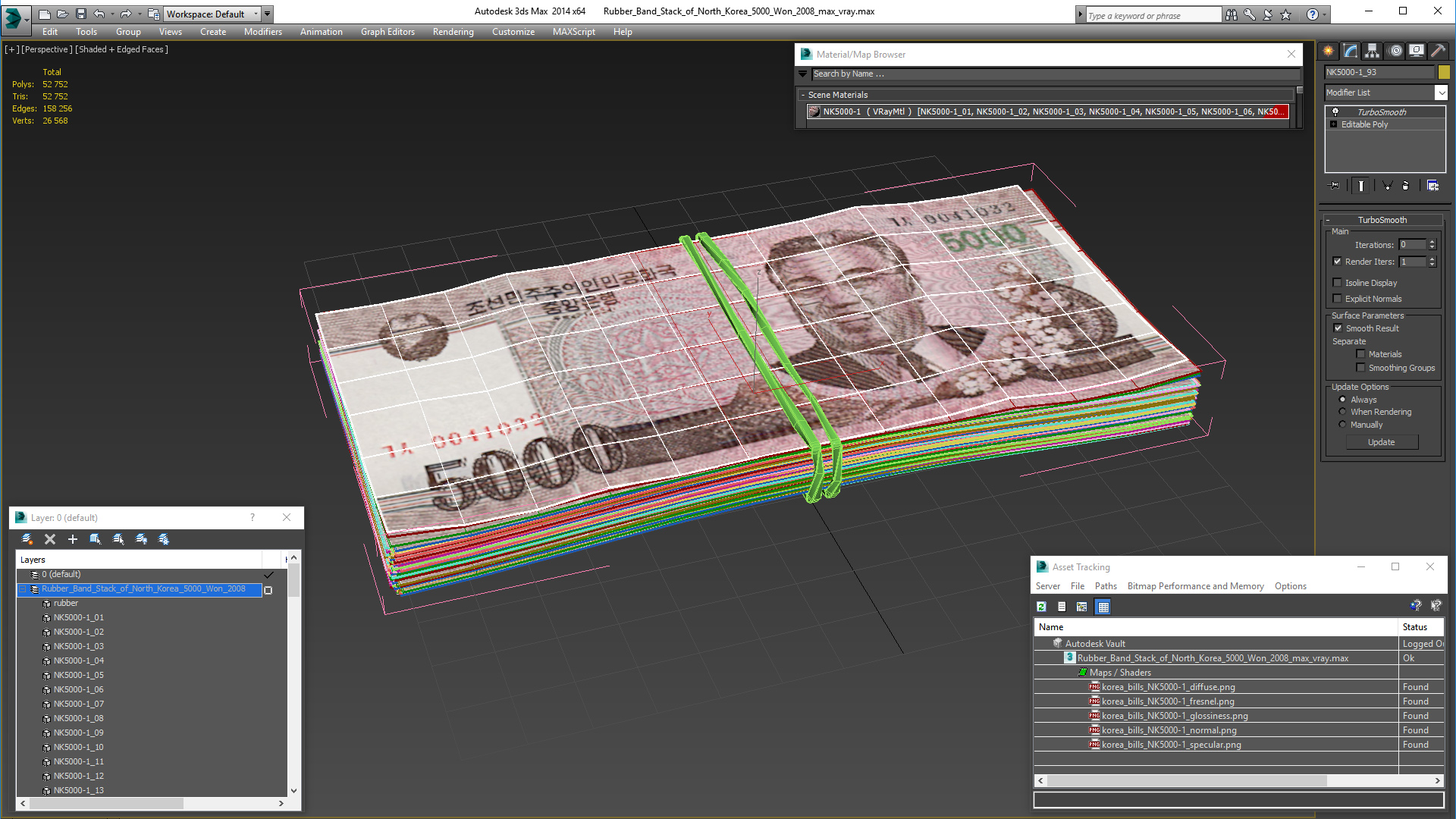Open Bitmap Performance and Memory menu
Viewport: 1456px width, 819px height.
tap(1196, 586)
